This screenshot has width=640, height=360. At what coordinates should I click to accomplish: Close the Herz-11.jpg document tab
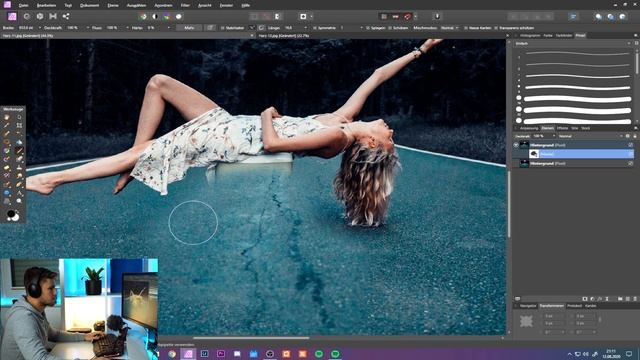pyautogui.click(x=251, y=36)
